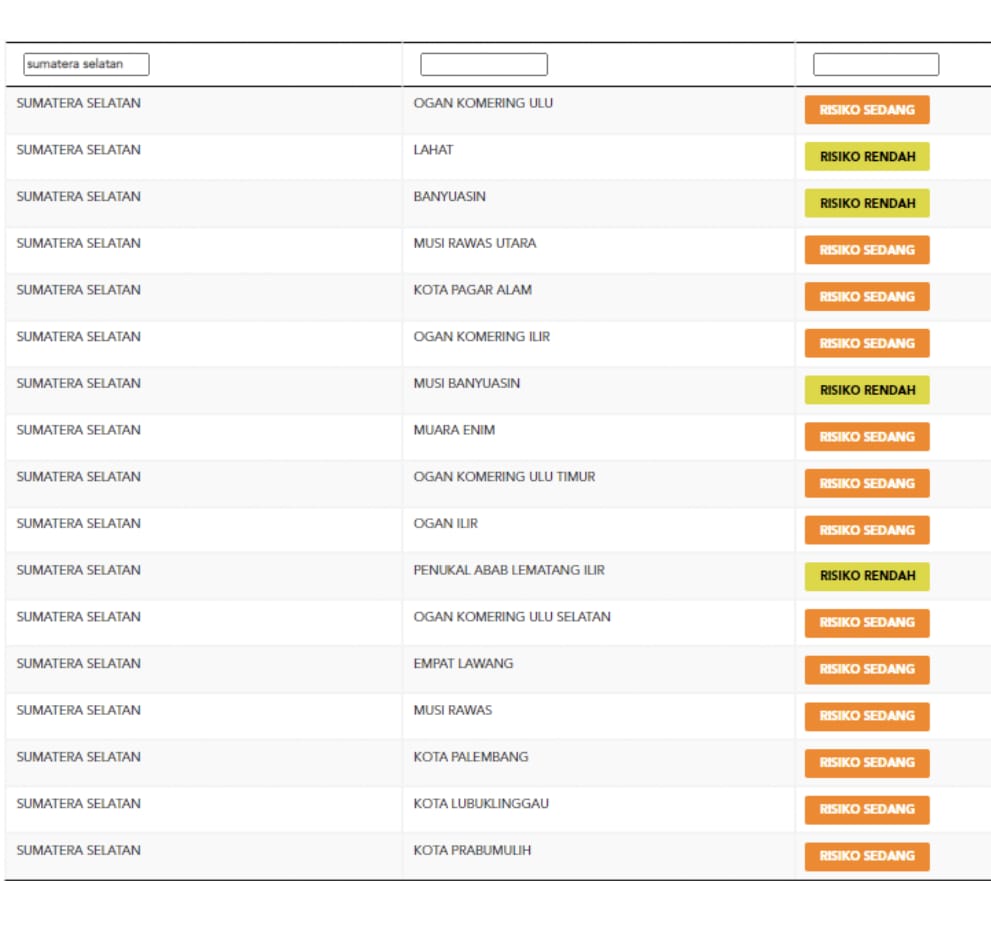Screen dimensions: 991x927
Task: Click the Risiko Sedang badge for Ogan Ilir
Action: [x=867, y=530]
